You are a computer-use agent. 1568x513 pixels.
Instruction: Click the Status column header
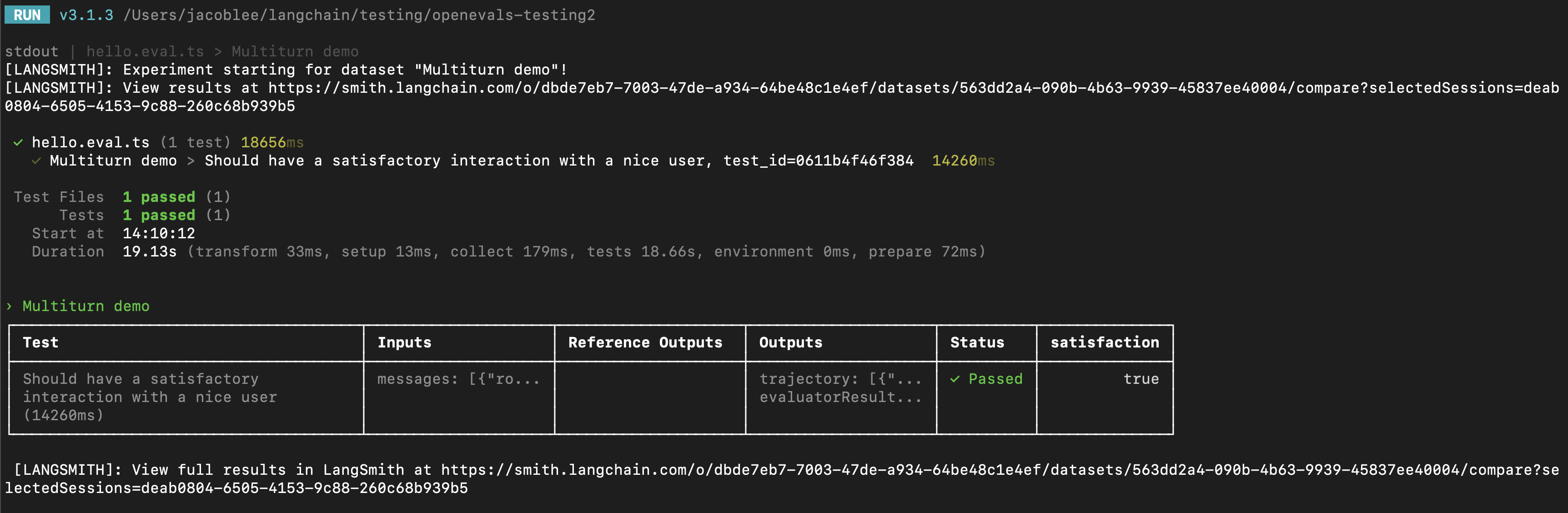point(977,342)
